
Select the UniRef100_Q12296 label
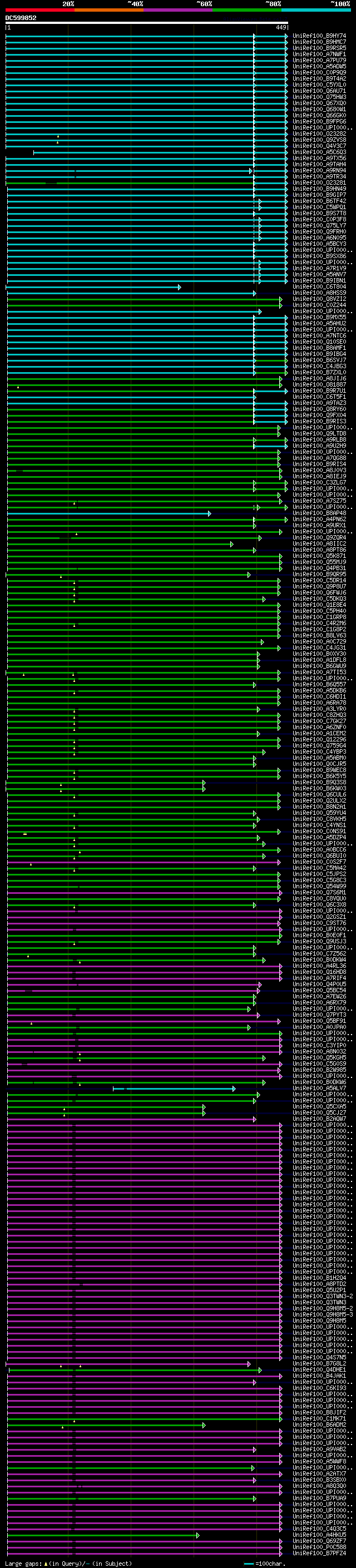click(x=319, y=740)
